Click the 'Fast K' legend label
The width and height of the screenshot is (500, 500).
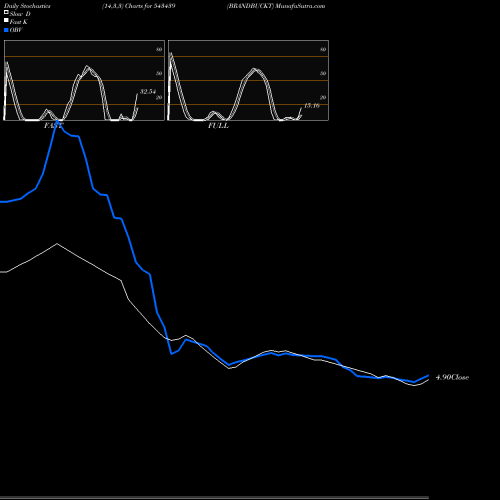[19, 22]
